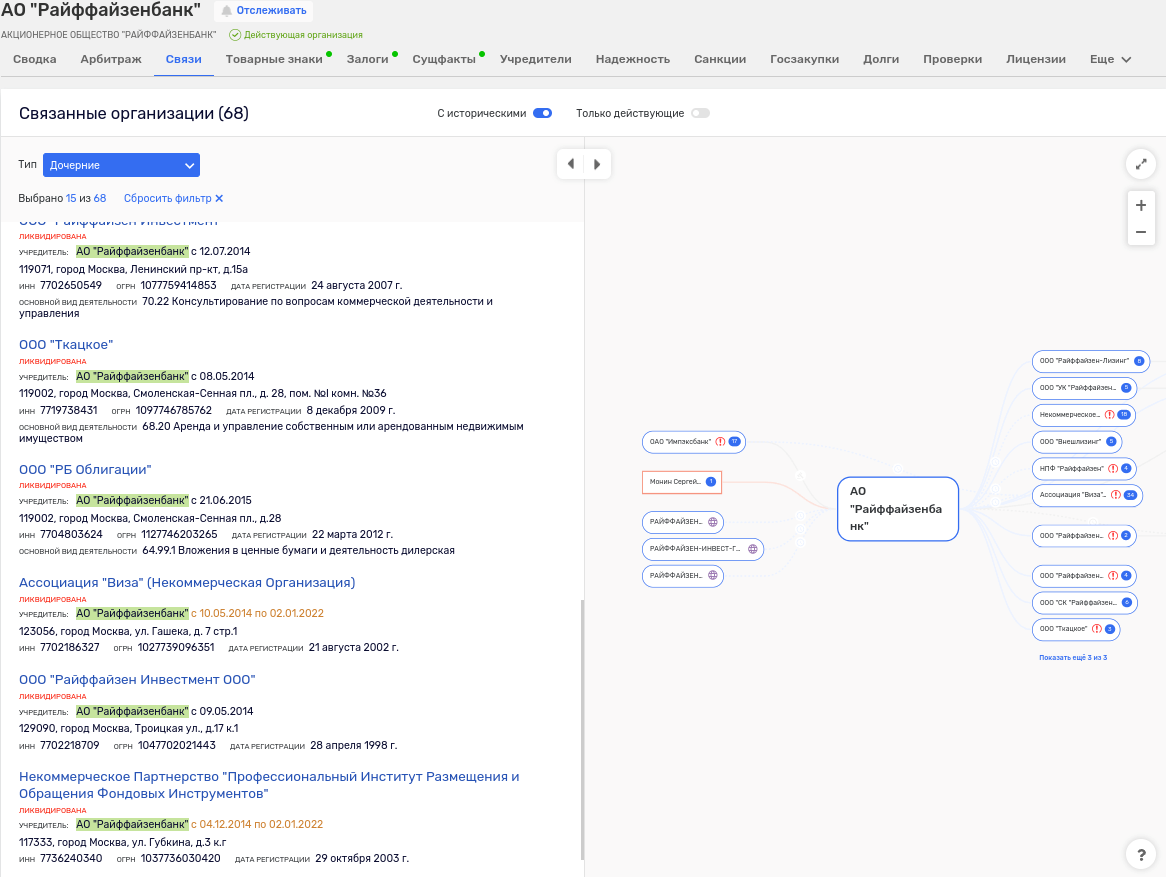Click the counter badge on ОАО "Импэксбанк" node
Image resolution: width=1166 pixels, height=877 pixels.
(x=736, y=441)
